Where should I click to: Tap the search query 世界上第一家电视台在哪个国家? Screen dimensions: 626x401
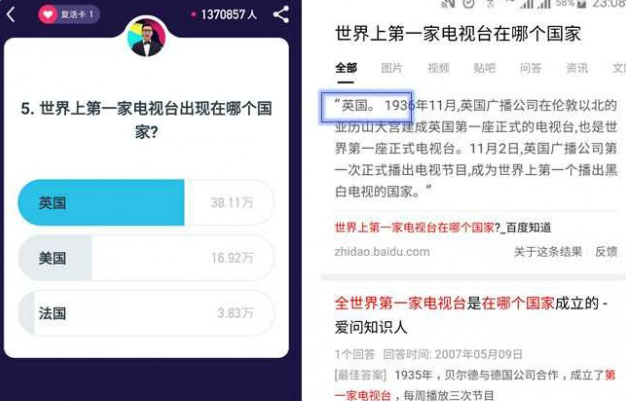(x=458, y=34)
